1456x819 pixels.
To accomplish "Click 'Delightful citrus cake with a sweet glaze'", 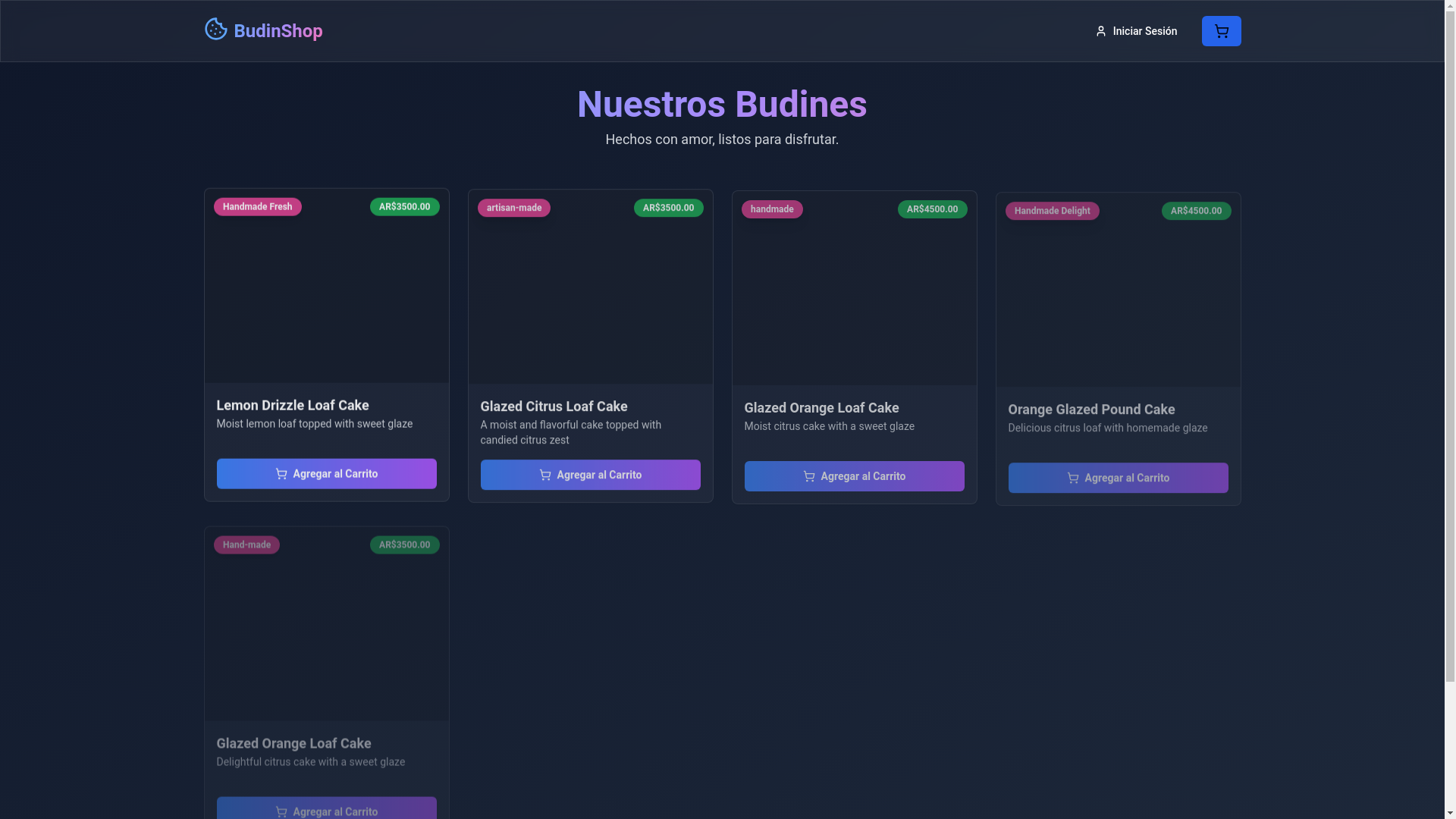I will (x=310, y=762).
